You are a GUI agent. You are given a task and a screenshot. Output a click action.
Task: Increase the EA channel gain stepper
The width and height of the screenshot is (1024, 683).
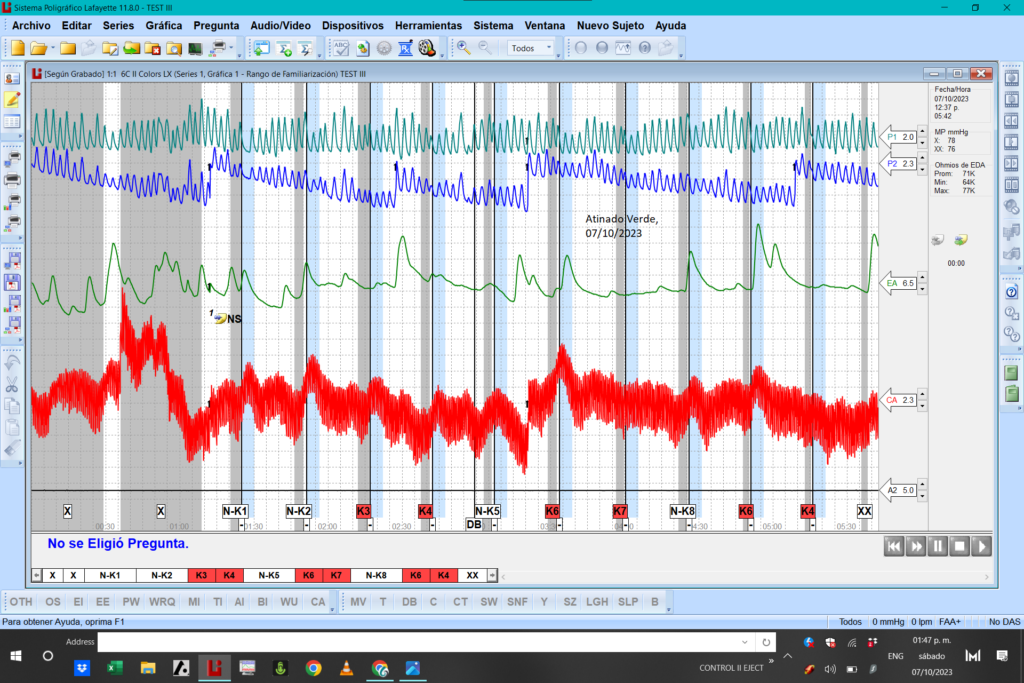click(x=922, y=278)
